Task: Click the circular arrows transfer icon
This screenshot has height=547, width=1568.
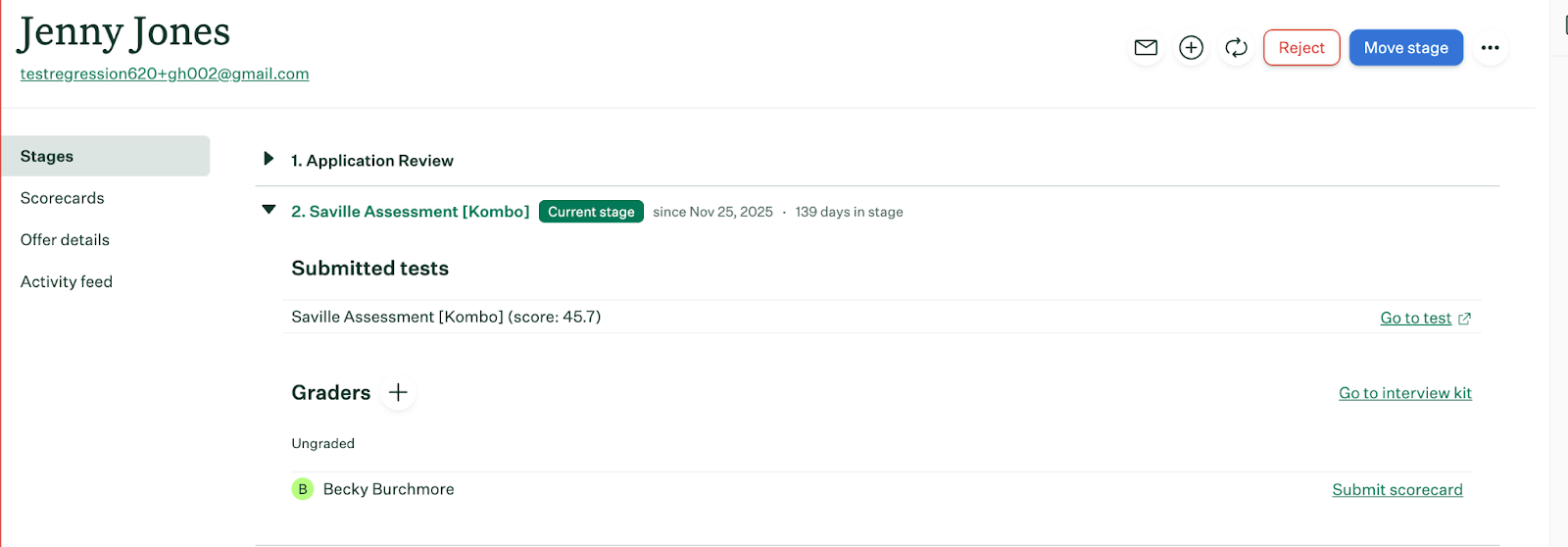Action: 1236,47
